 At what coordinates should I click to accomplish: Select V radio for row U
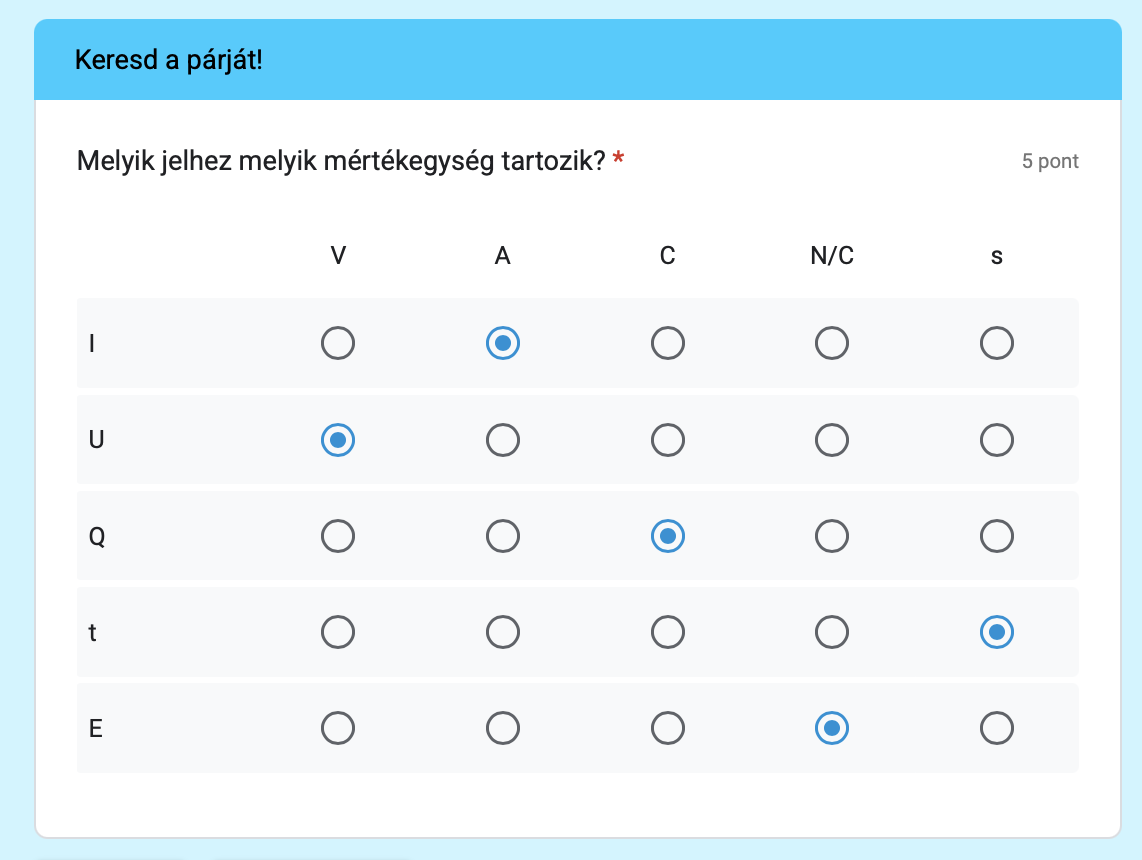pos(338,440)
